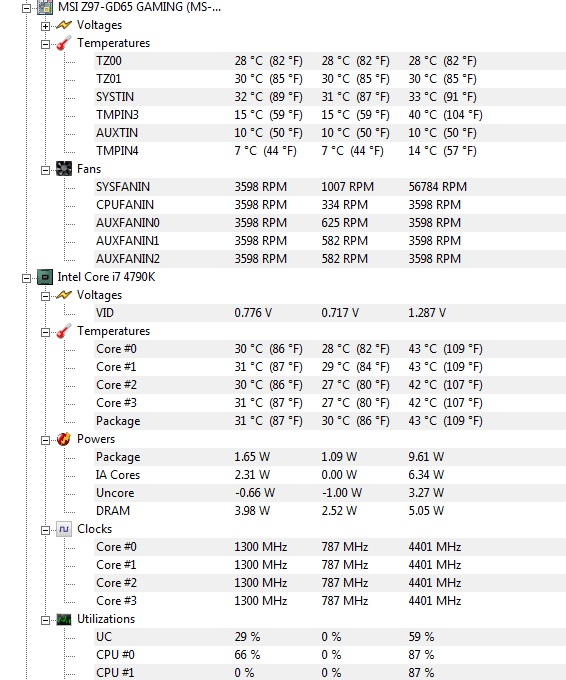Select the SYSTIN temperature row

(330, 97)
